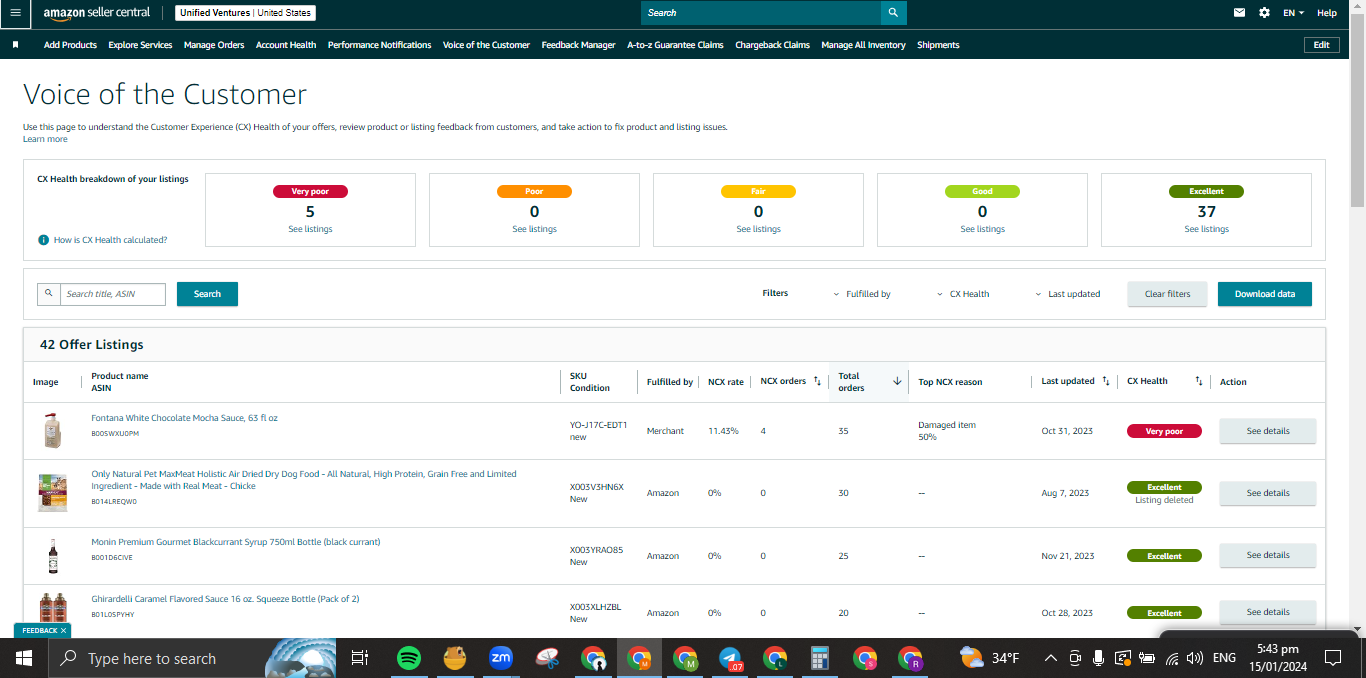Open Task View in the taskbar
The image size is (1366, 678).
point(360,658)
